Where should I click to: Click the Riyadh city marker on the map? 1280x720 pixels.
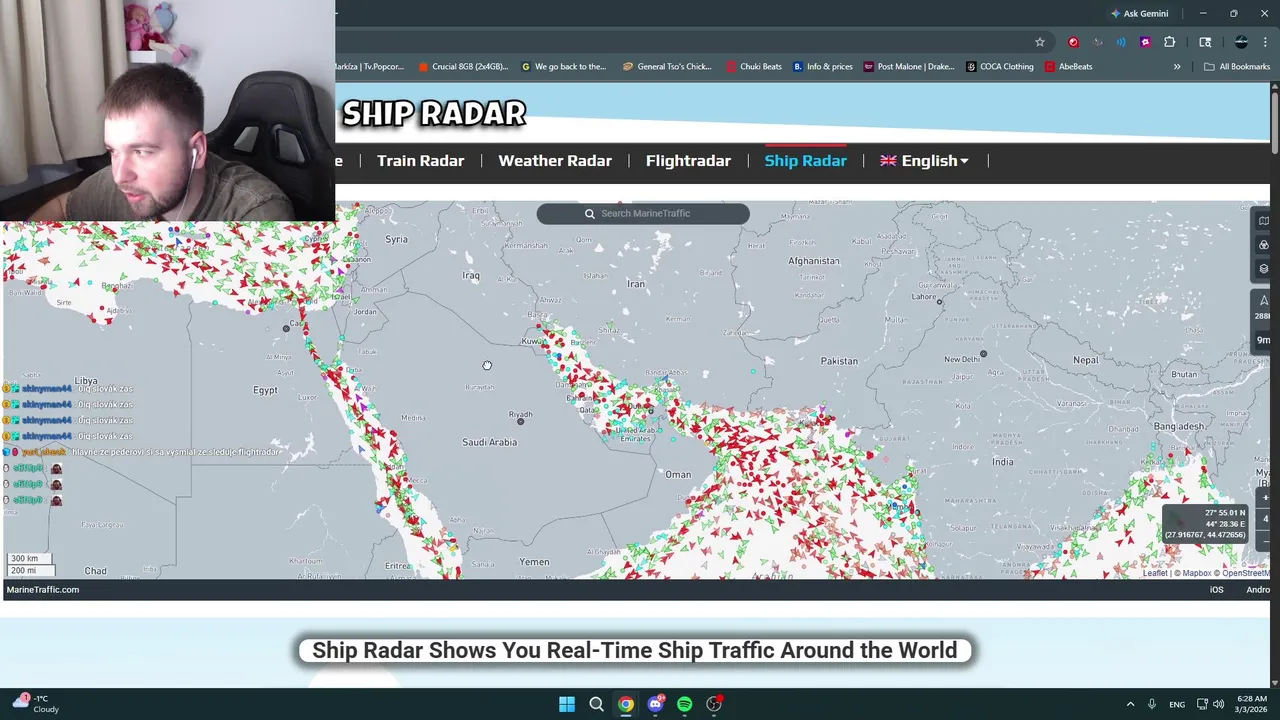pos(520,421)
